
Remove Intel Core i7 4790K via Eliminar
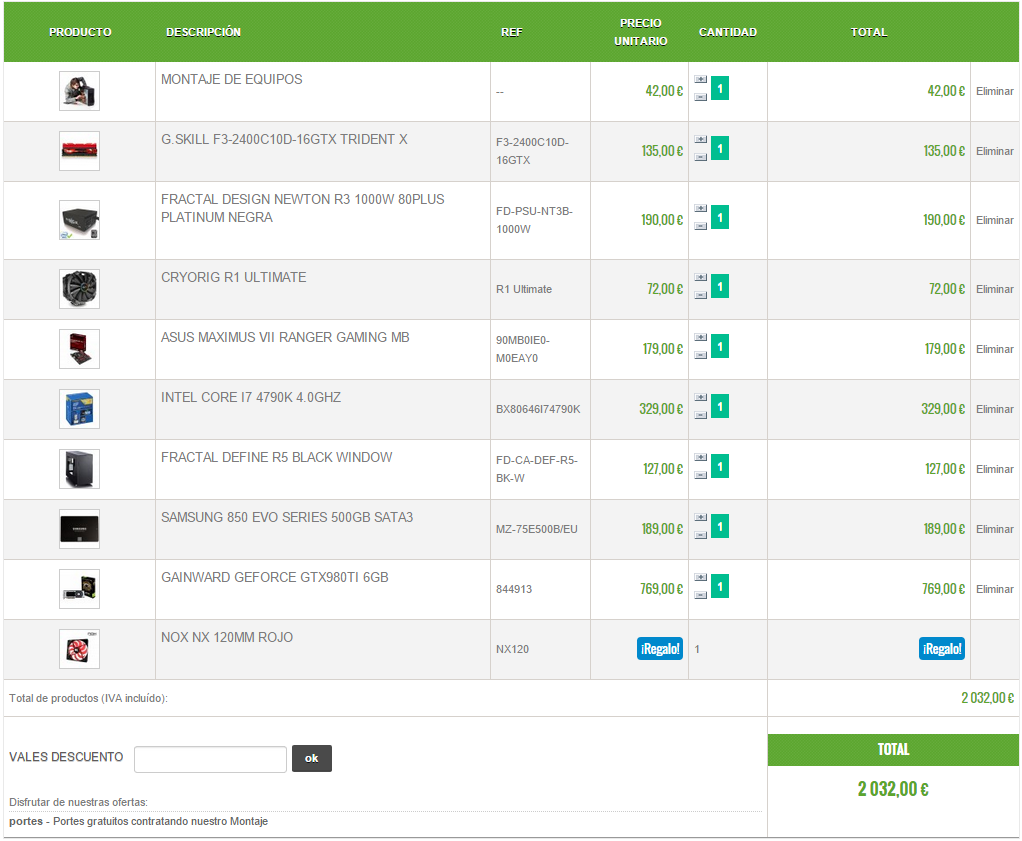tap(995, 409)
